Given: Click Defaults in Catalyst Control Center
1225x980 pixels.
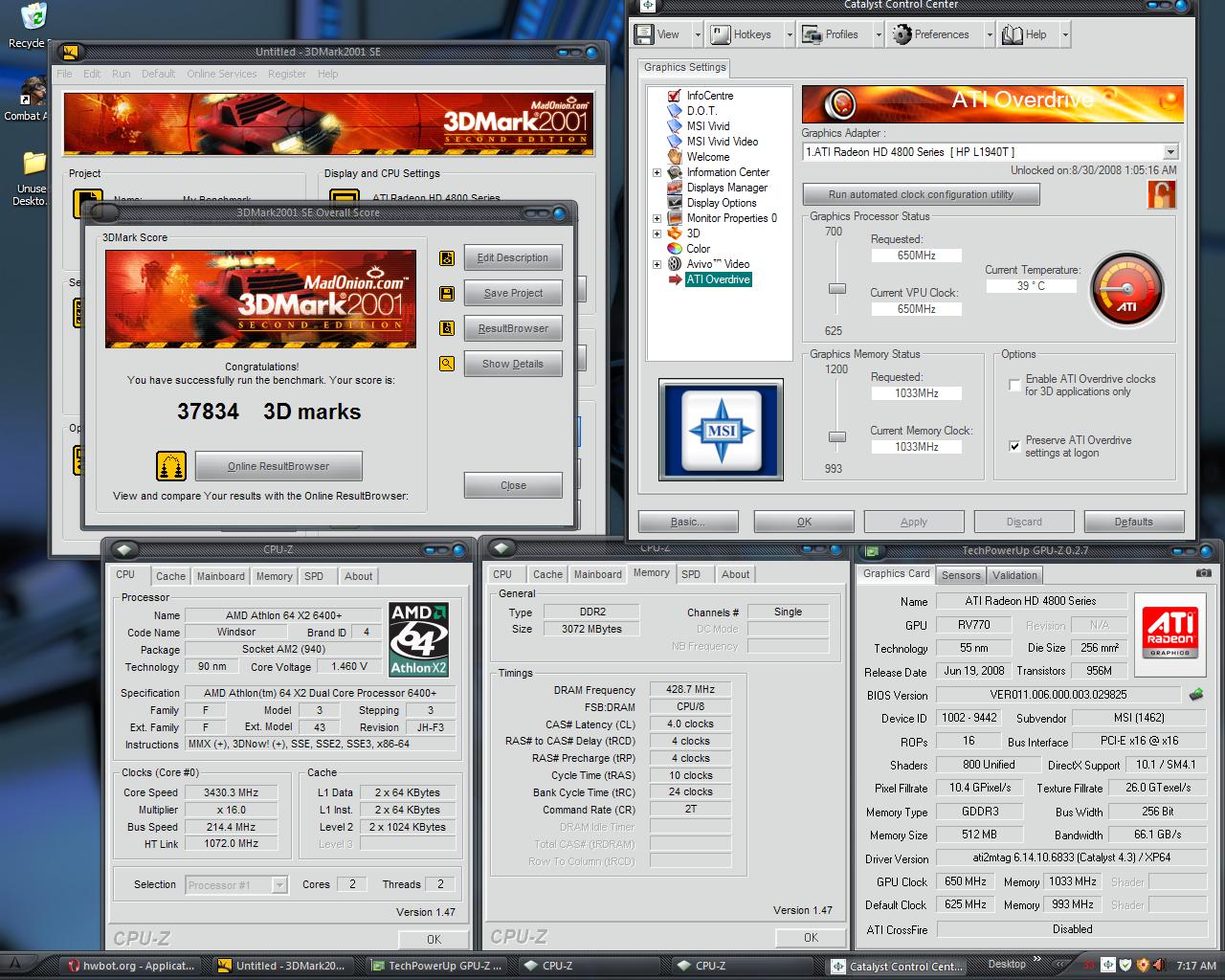Looking at the screenshot, I should (x=1134, y=522).
